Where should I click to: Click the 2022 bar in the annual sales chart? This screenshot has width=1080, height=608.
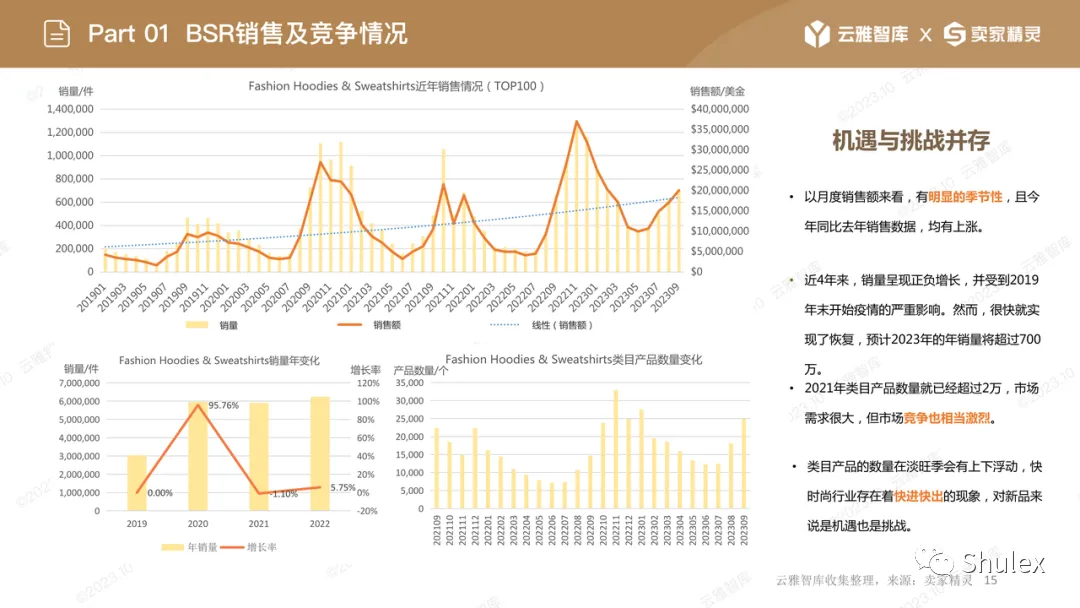point(320,454)
